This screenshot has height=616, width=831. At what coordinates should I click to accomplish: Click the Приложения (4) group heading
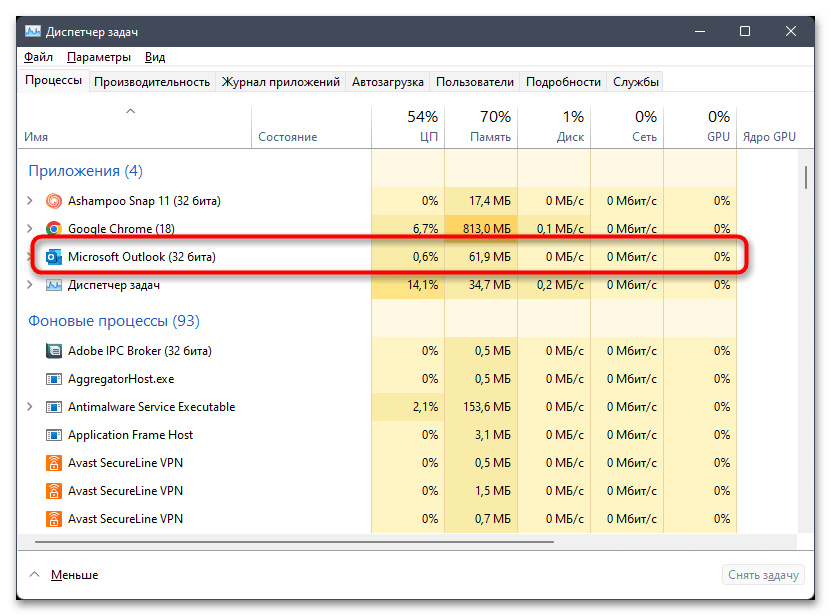85,171
